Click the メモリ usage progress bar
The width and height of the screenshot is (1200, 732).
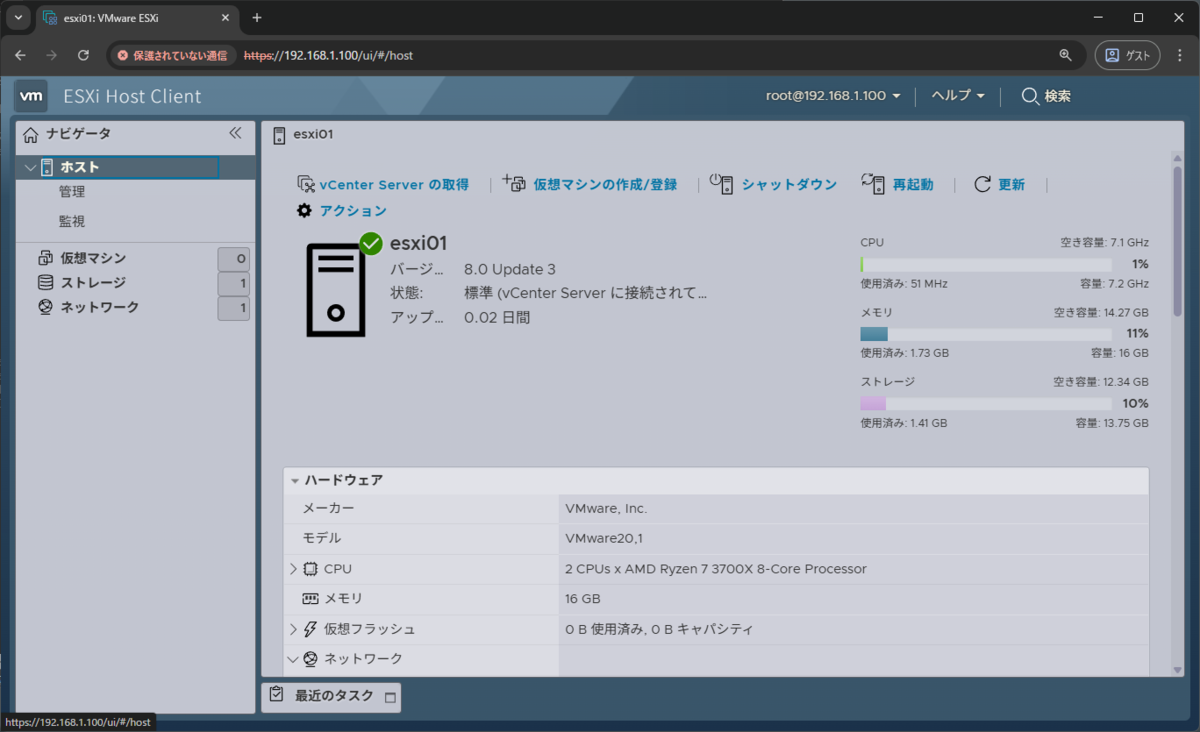[x=985, y=334]
